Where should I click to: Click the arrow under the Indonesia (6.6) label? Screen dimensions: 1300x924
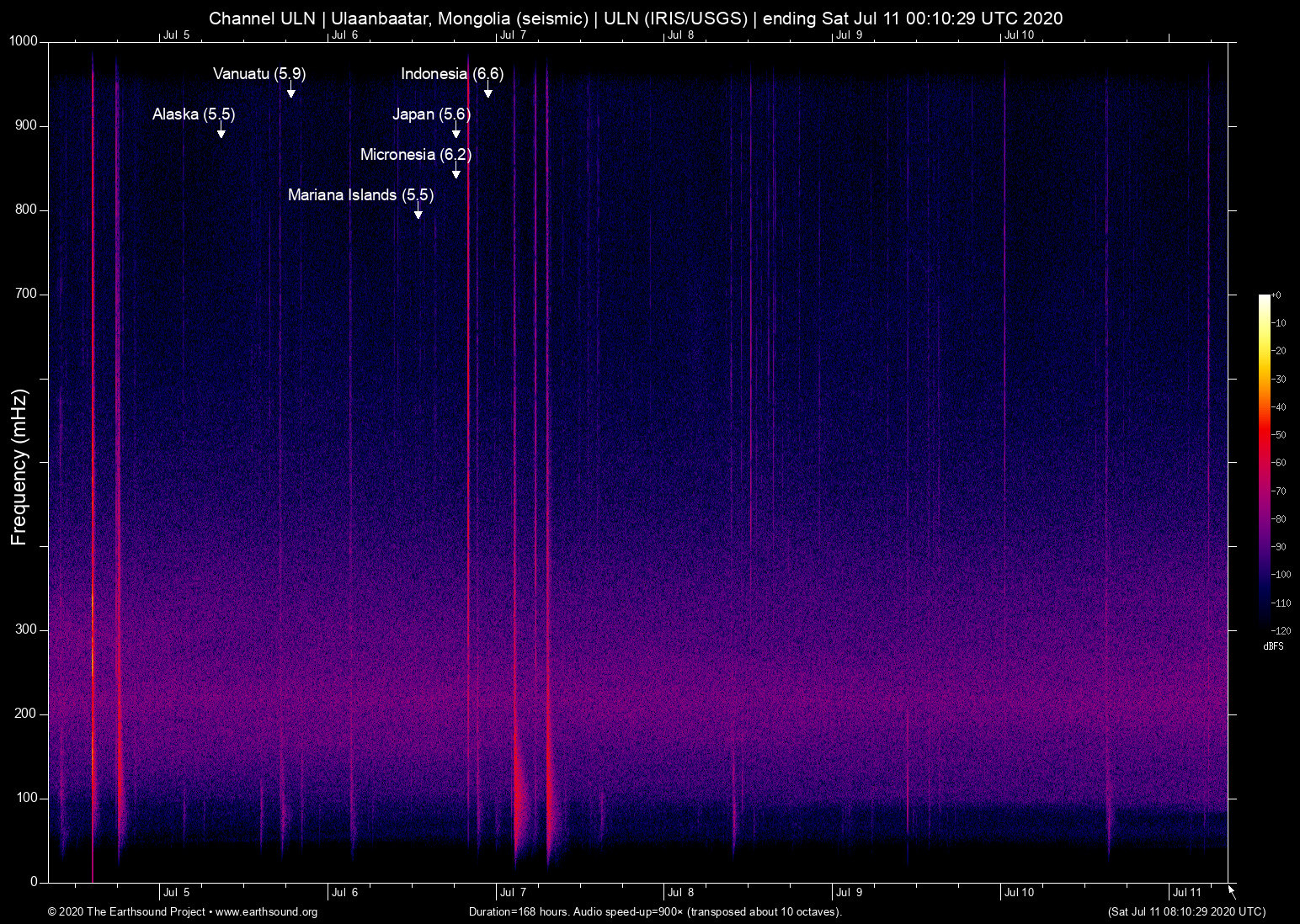[487, 89]
